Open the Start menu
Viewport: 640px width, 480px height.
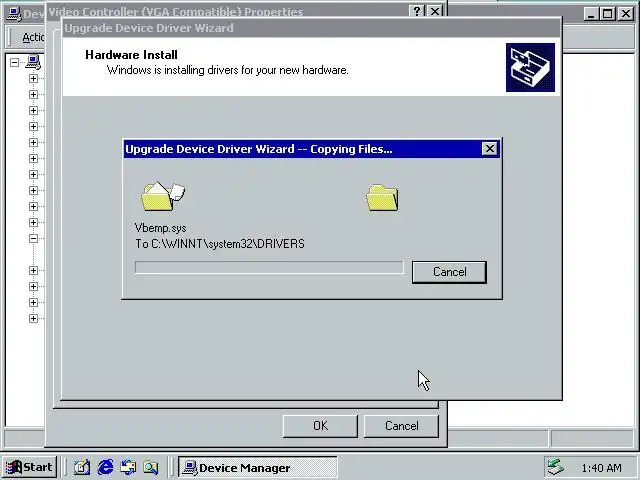pos(29,467)
